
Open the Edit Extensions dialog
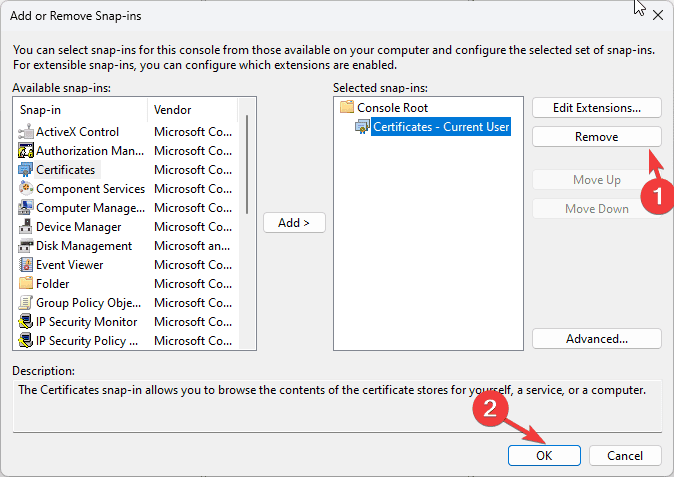(x=597, y=108)
